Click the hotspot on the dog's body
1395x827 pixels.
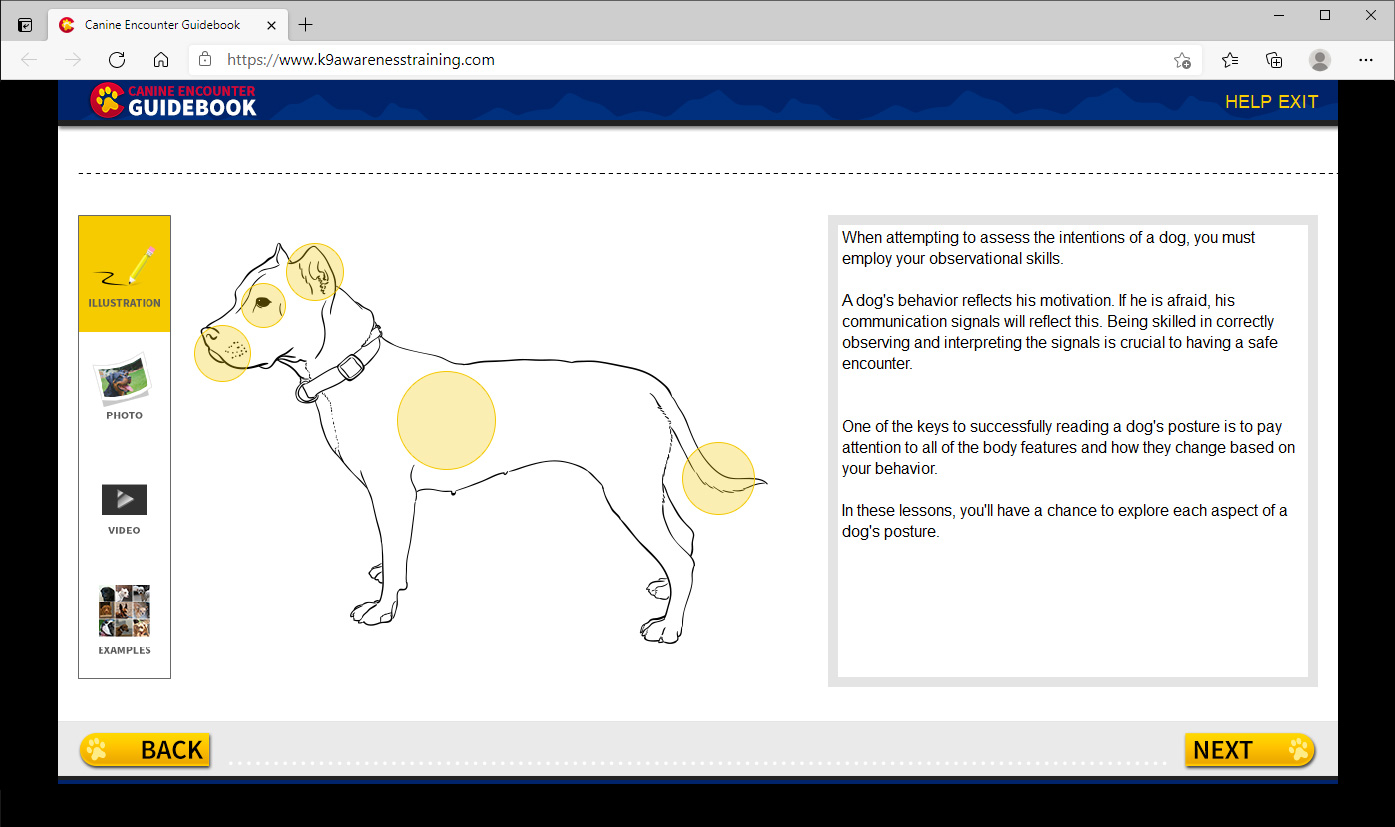446,420
